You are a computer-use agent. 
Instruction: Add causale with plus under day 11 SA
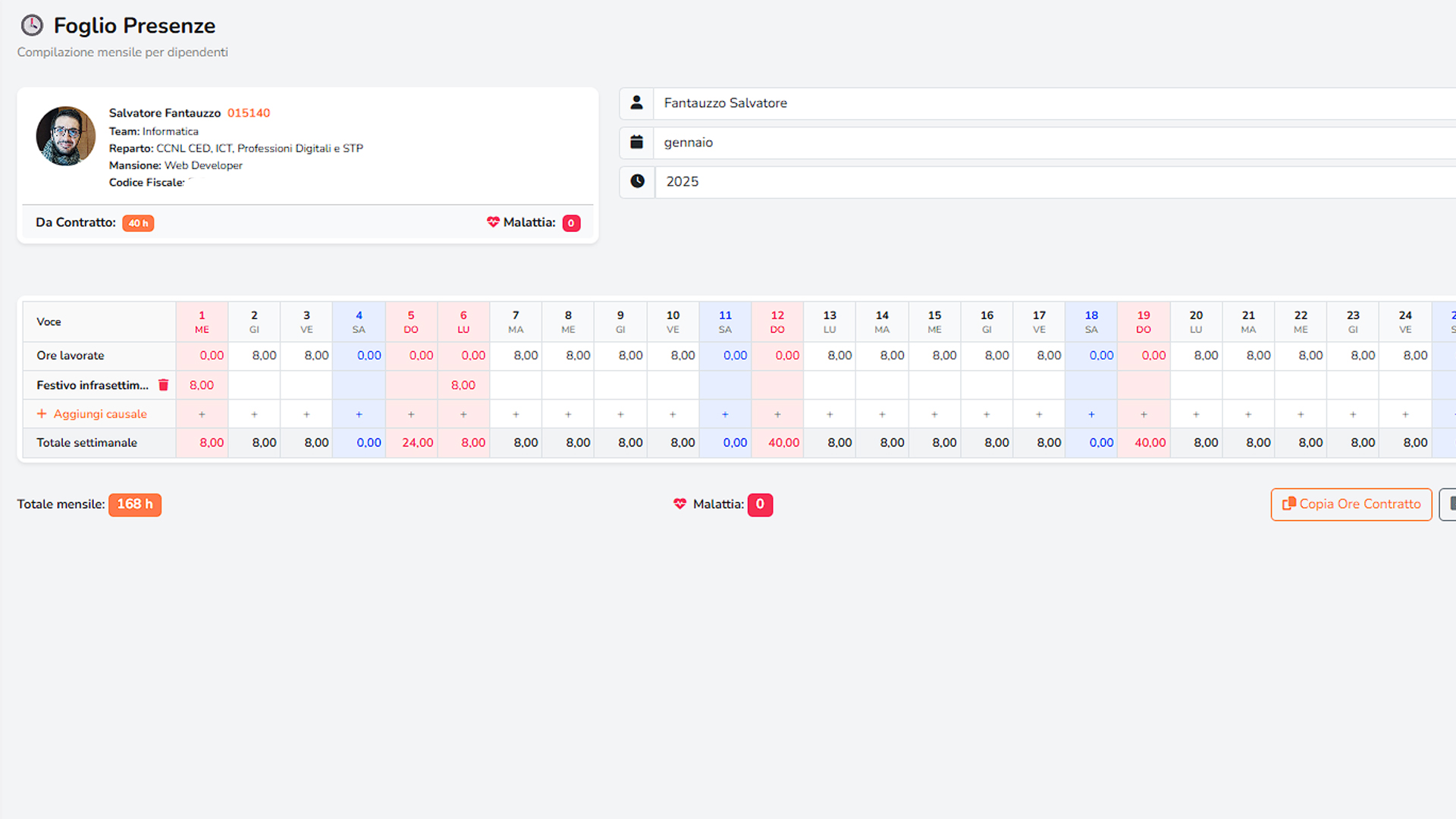click(x=725, y=415)
